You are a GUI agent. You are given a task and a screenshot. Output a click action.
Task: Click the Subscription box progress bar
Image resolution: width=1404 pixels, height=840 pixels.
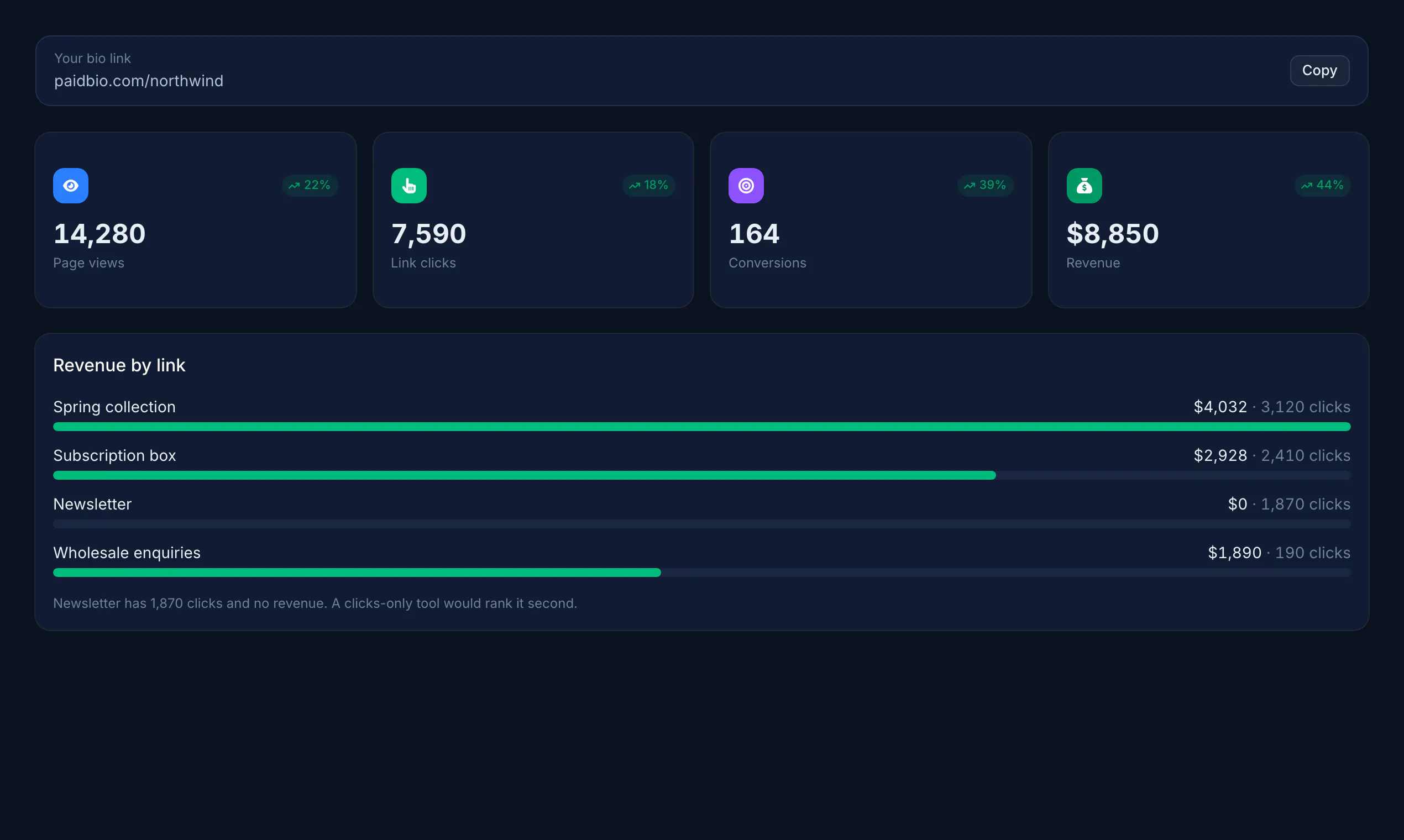(x=702, y=475)
